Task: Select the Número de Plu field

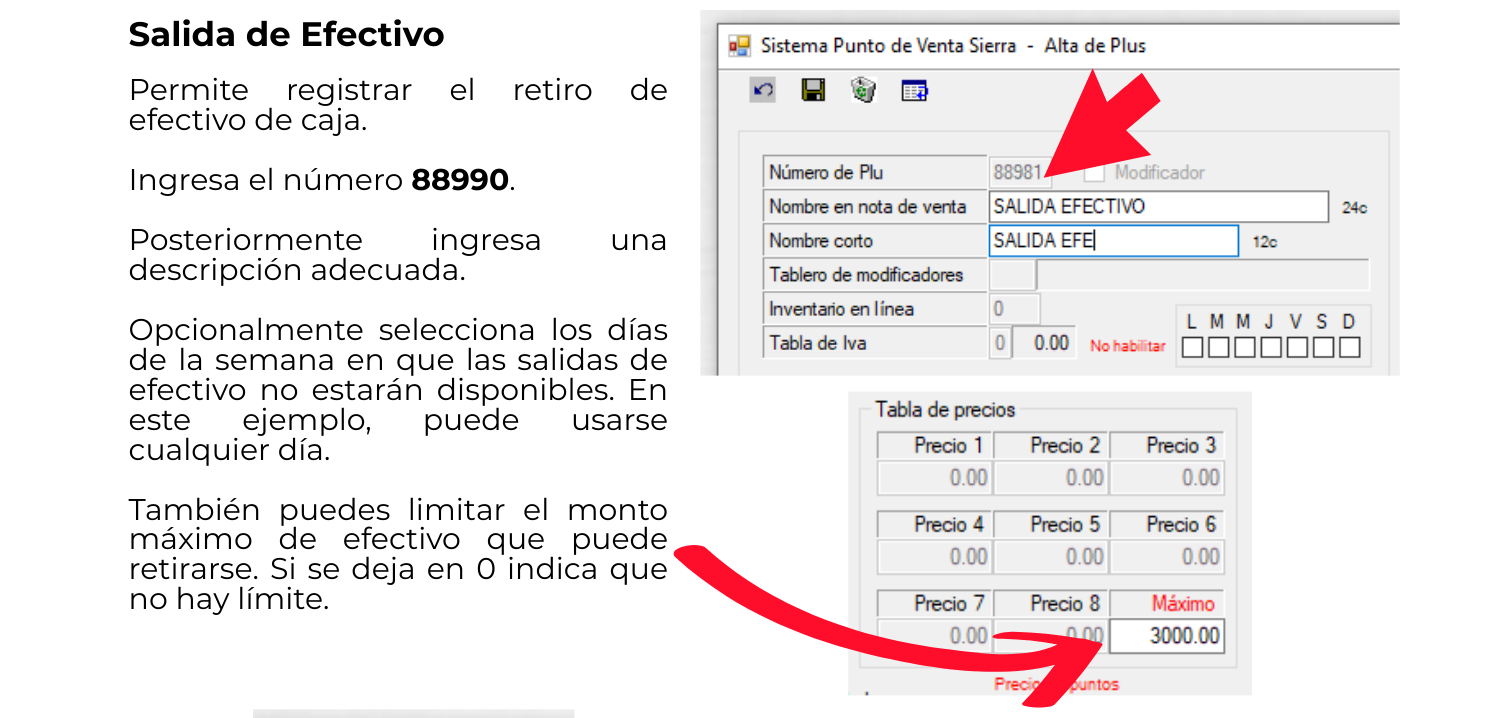Action: pyautogui.click(x=1018, y=173)
